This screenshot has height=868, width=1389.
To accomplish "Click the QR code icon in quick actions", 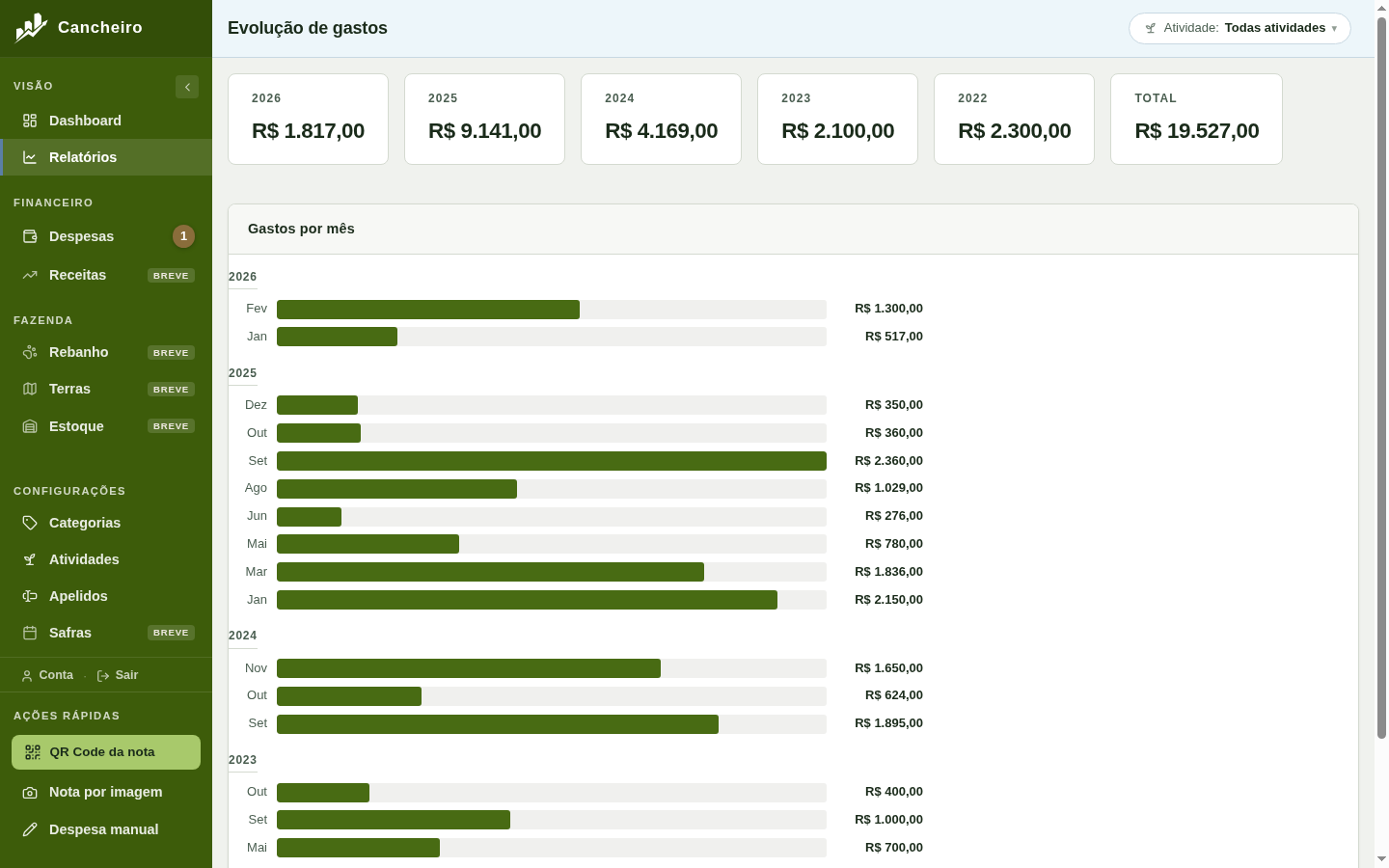I will click(x=33, y=752).
